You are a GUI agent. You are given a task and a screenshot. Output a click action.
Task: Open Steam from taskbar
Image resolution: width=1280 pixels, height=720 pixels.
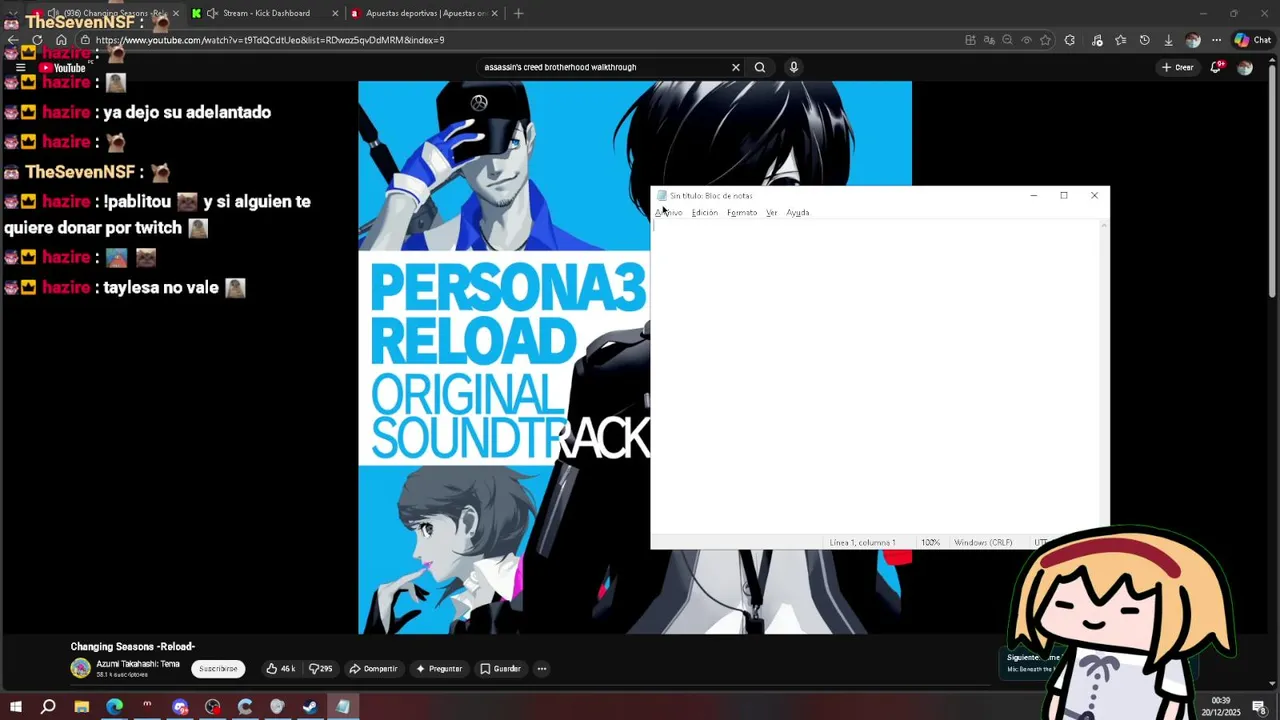tap(310, 707)
